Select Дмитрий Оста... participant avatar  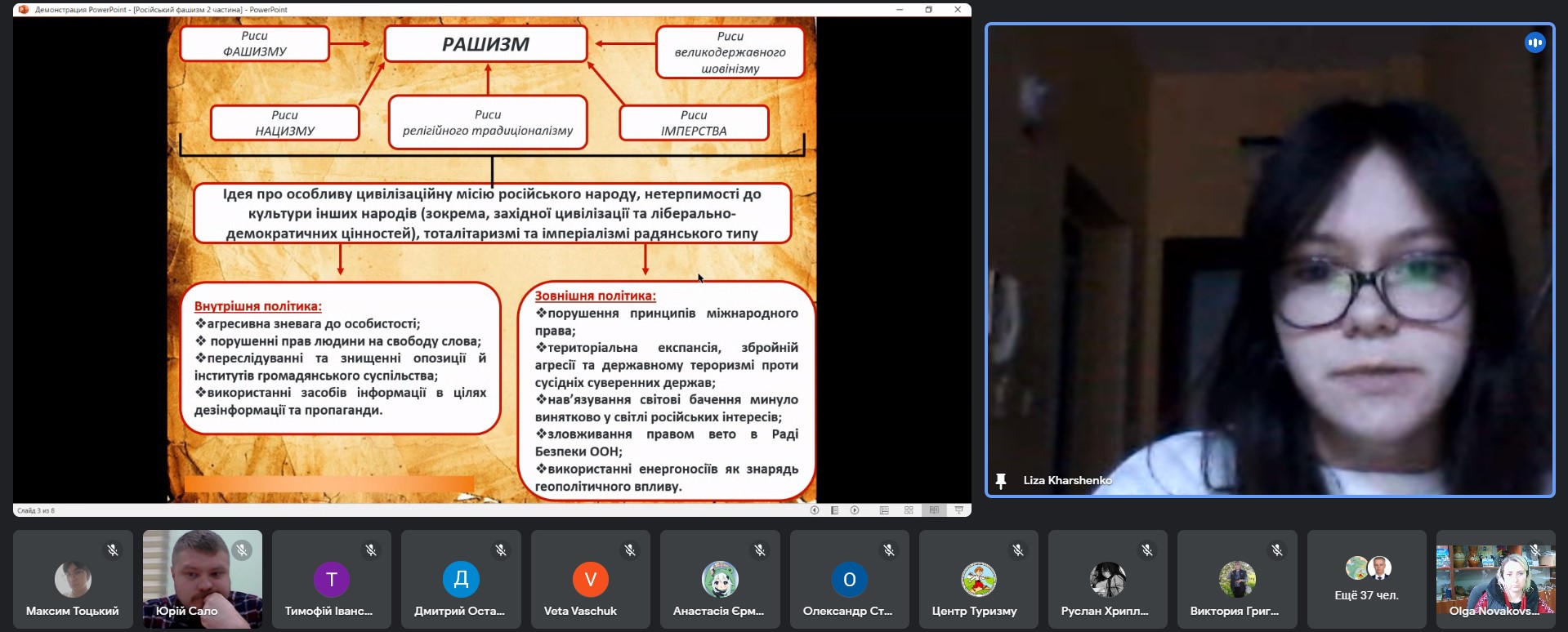(x=460, y=580)
